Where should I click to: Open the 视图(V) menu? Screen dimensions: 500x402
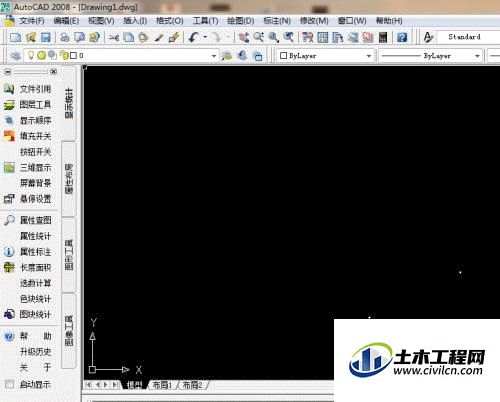[101, 21]
